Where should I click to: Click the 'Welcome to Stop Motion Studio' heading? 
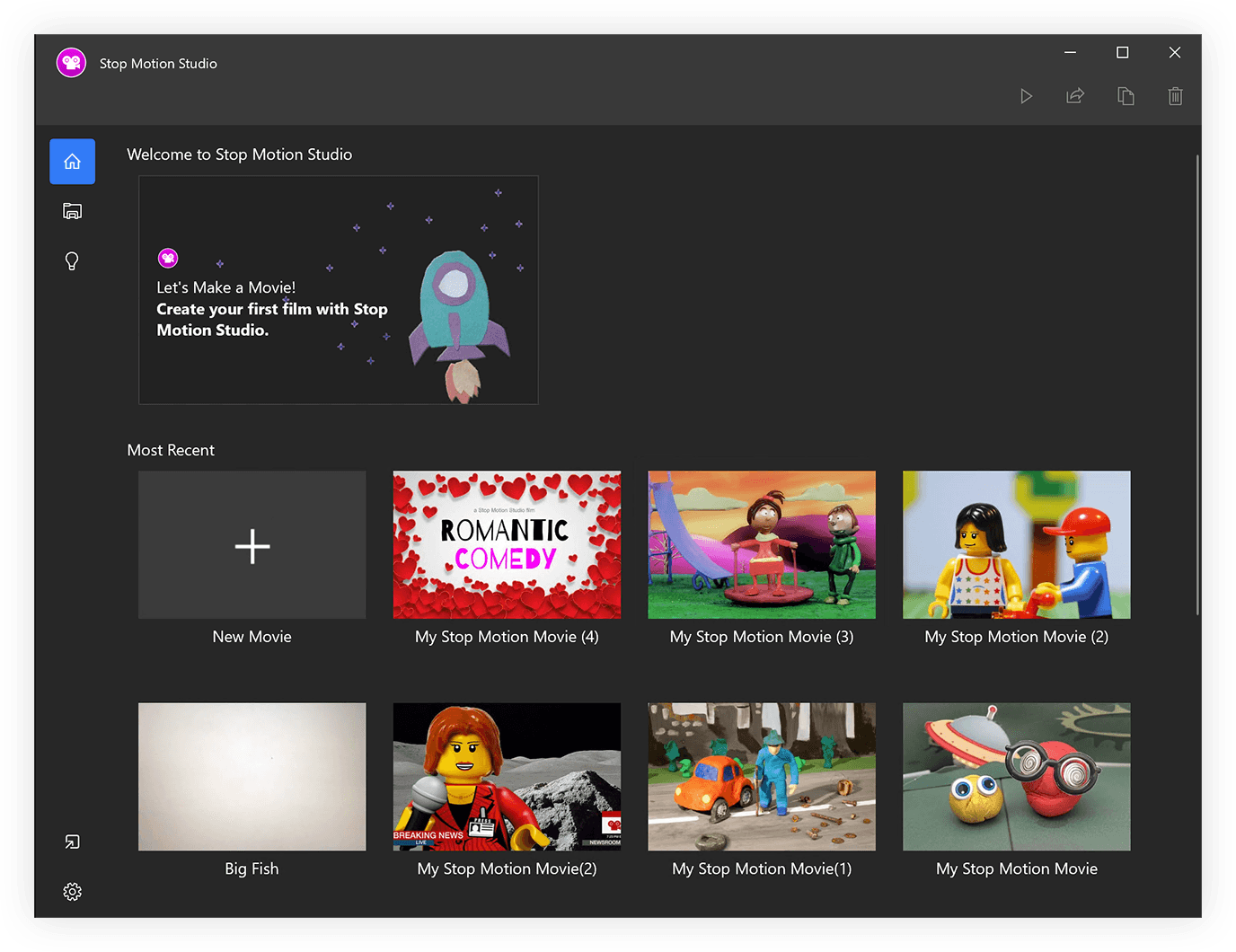[240, 154]
